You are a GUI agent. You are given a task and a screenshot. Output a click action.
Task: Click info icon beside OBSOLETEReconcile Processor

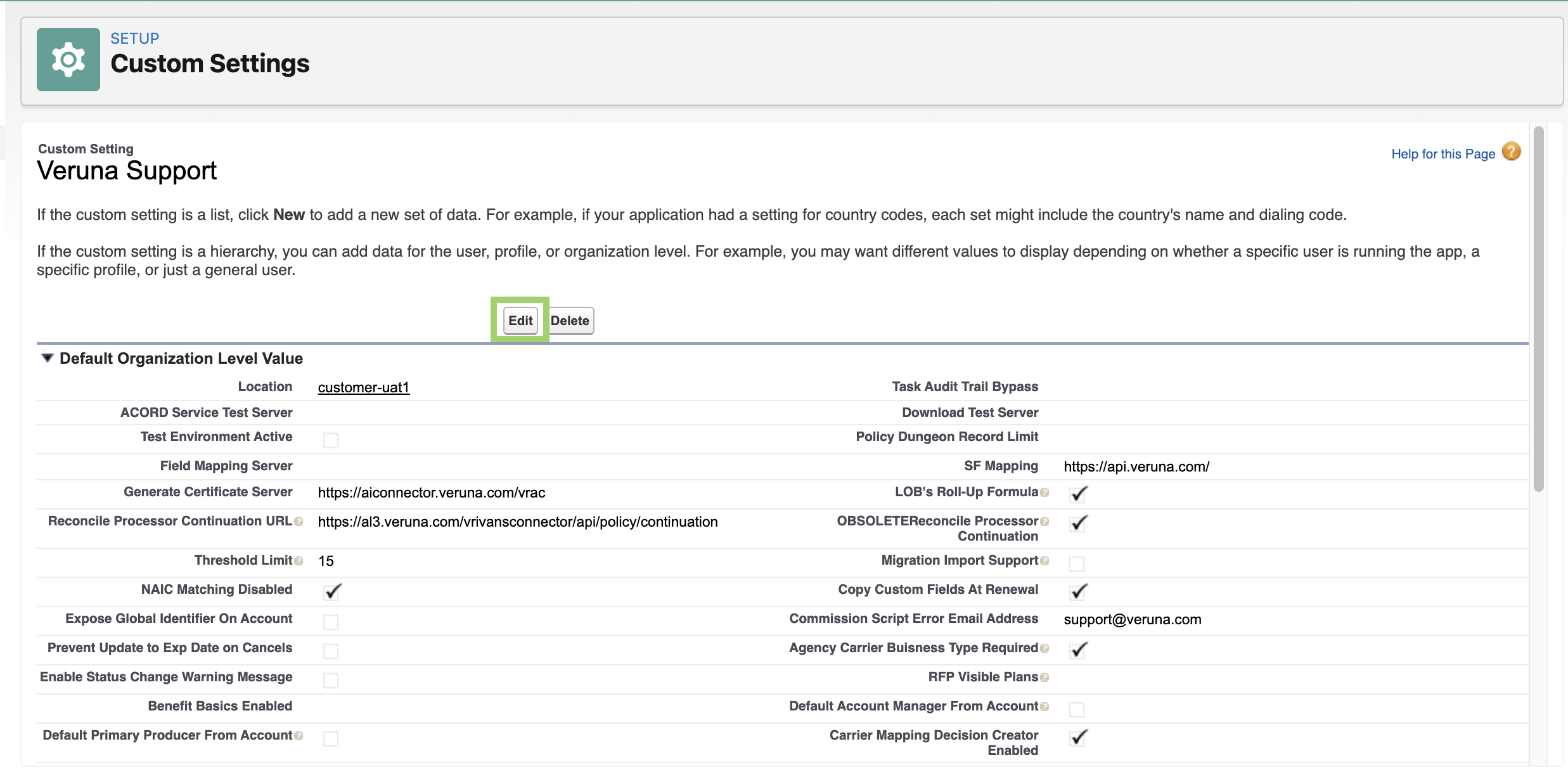click(1044, 522)
